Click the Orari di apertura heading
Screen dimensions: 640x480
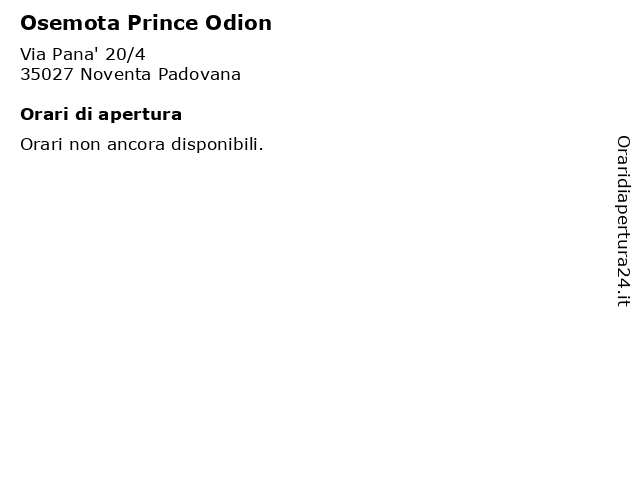coord(101,115)
